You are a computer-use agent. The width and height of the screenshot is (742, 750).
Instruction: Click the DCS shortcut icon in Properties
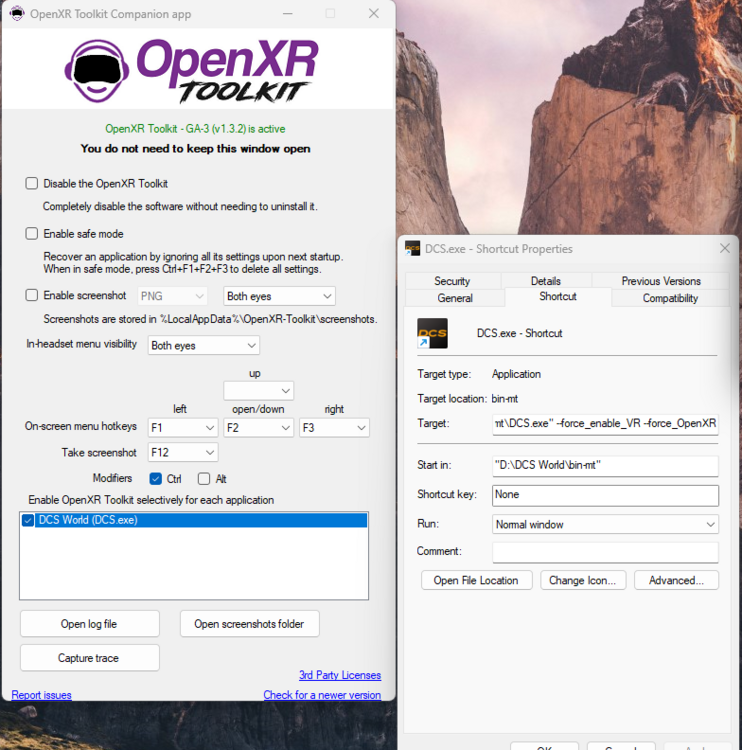point(432,333)
